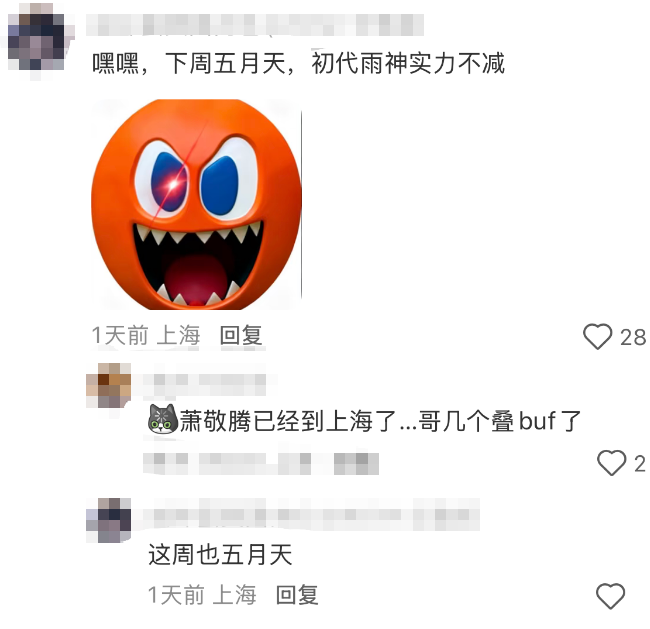Tap 1天前 上海 under the top comment

146,335
